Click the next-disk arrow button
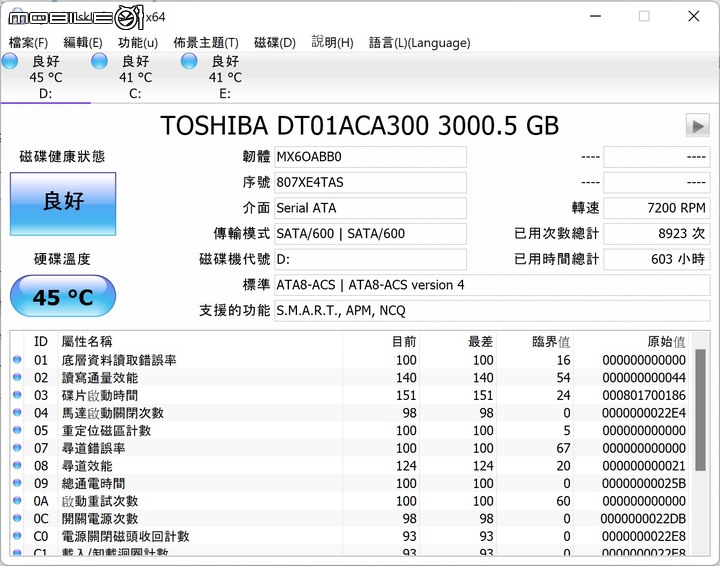 click(698, 125)
